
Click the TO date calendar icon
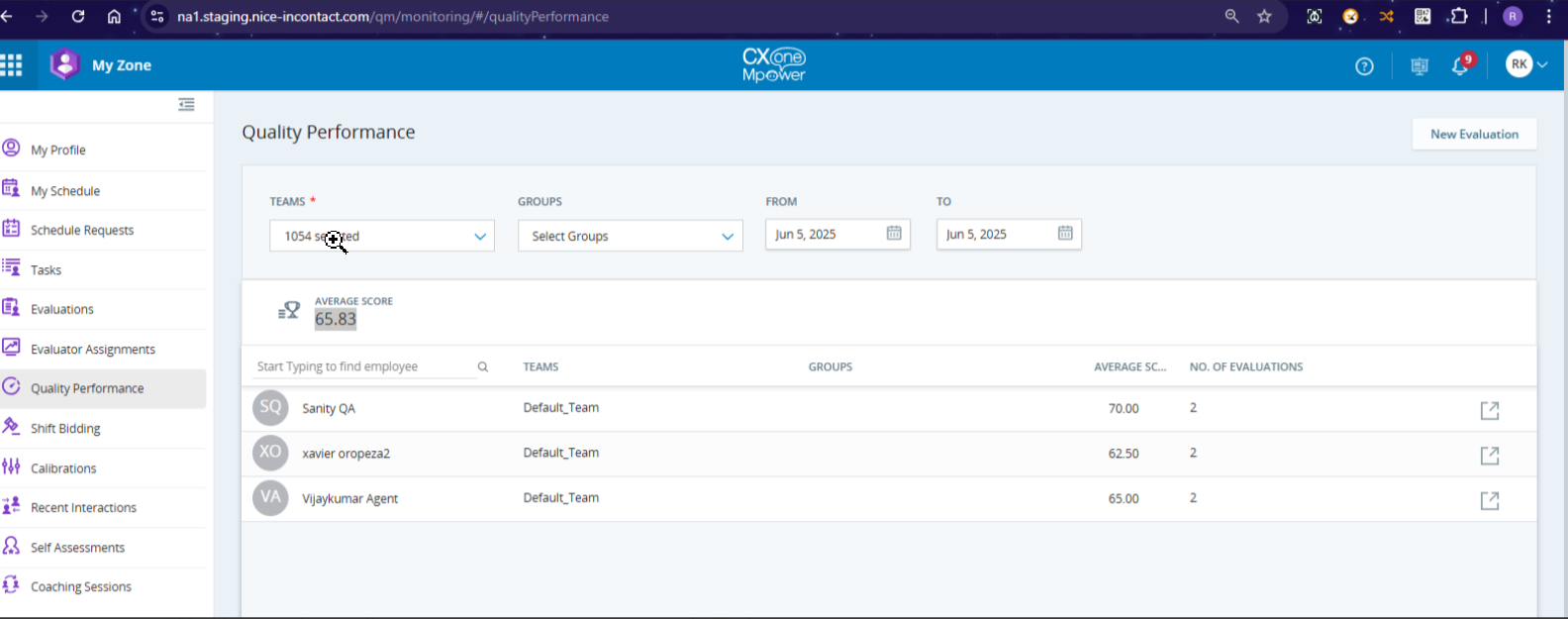(1065, 234)
